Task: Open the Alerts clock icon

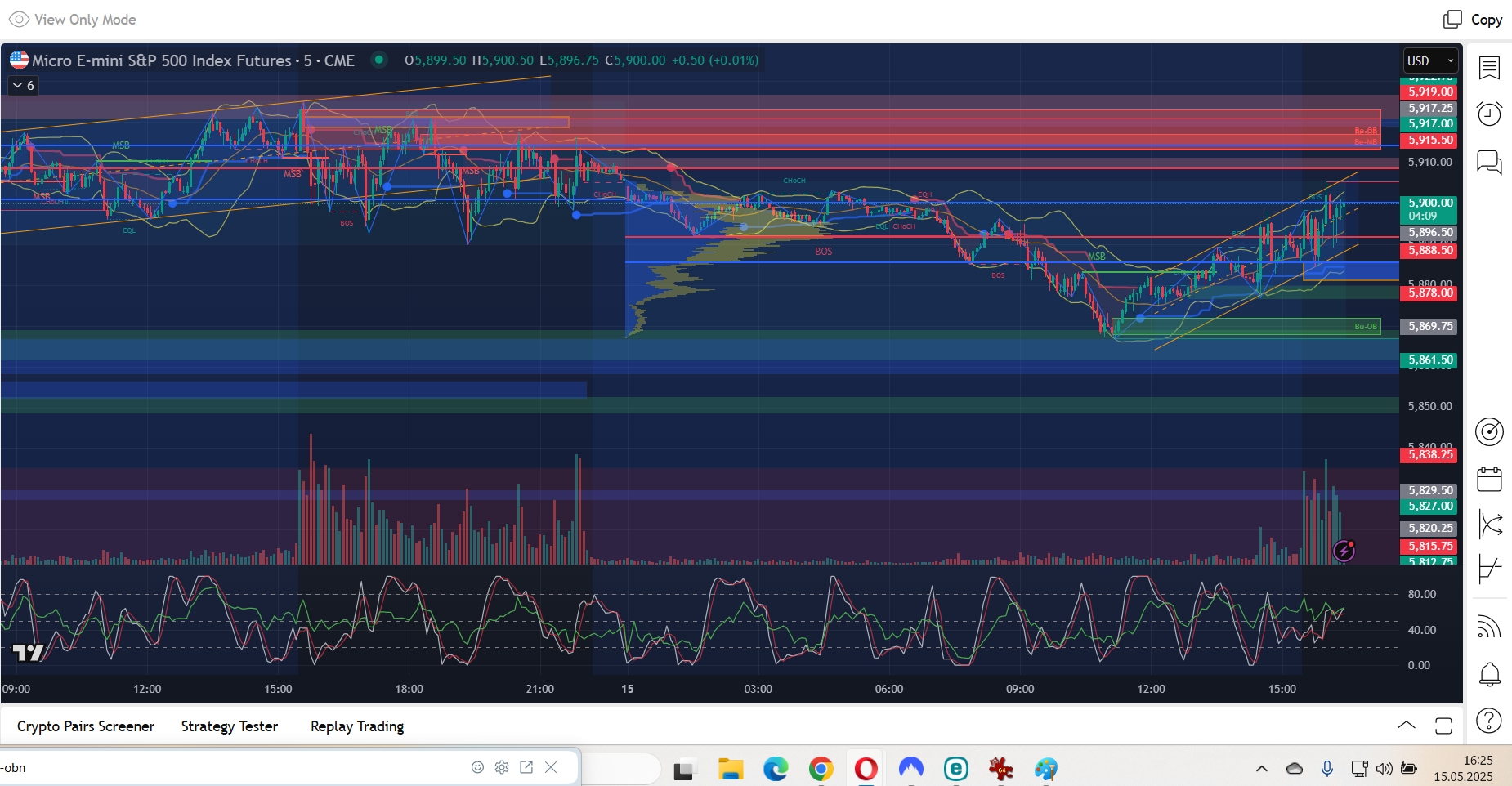Action: tap(1489, 114)
